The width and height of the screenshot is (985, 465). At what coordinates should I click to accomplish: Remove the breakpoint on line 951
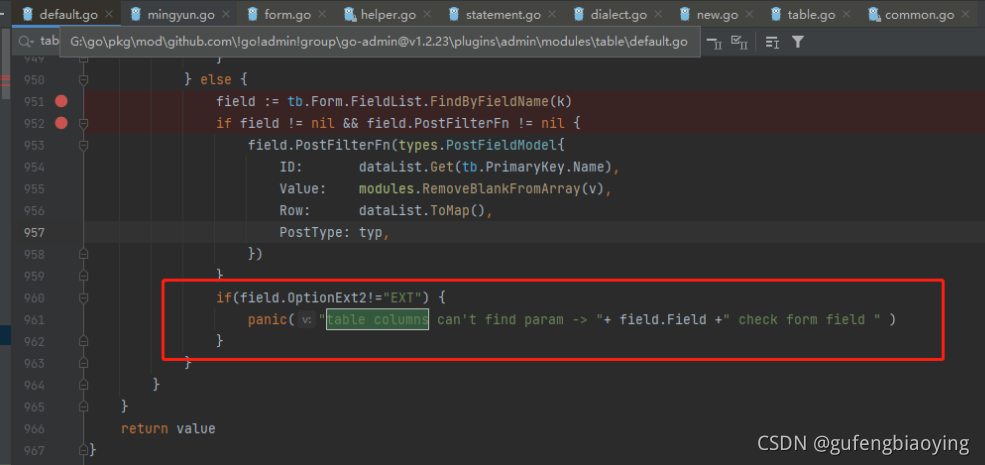61,101
